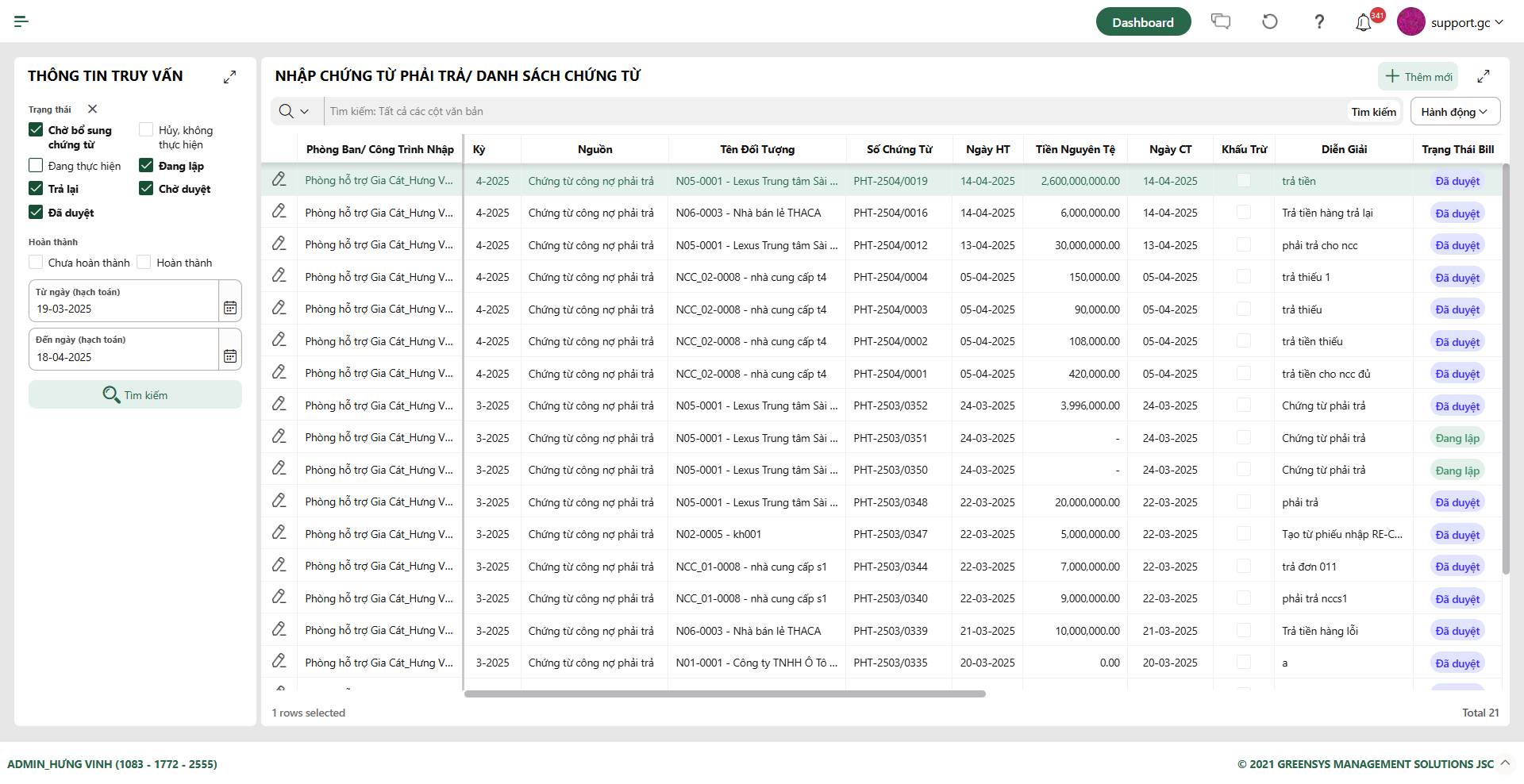Edit row PHT-2504/0019 with pencil icon

pos(279,179)
